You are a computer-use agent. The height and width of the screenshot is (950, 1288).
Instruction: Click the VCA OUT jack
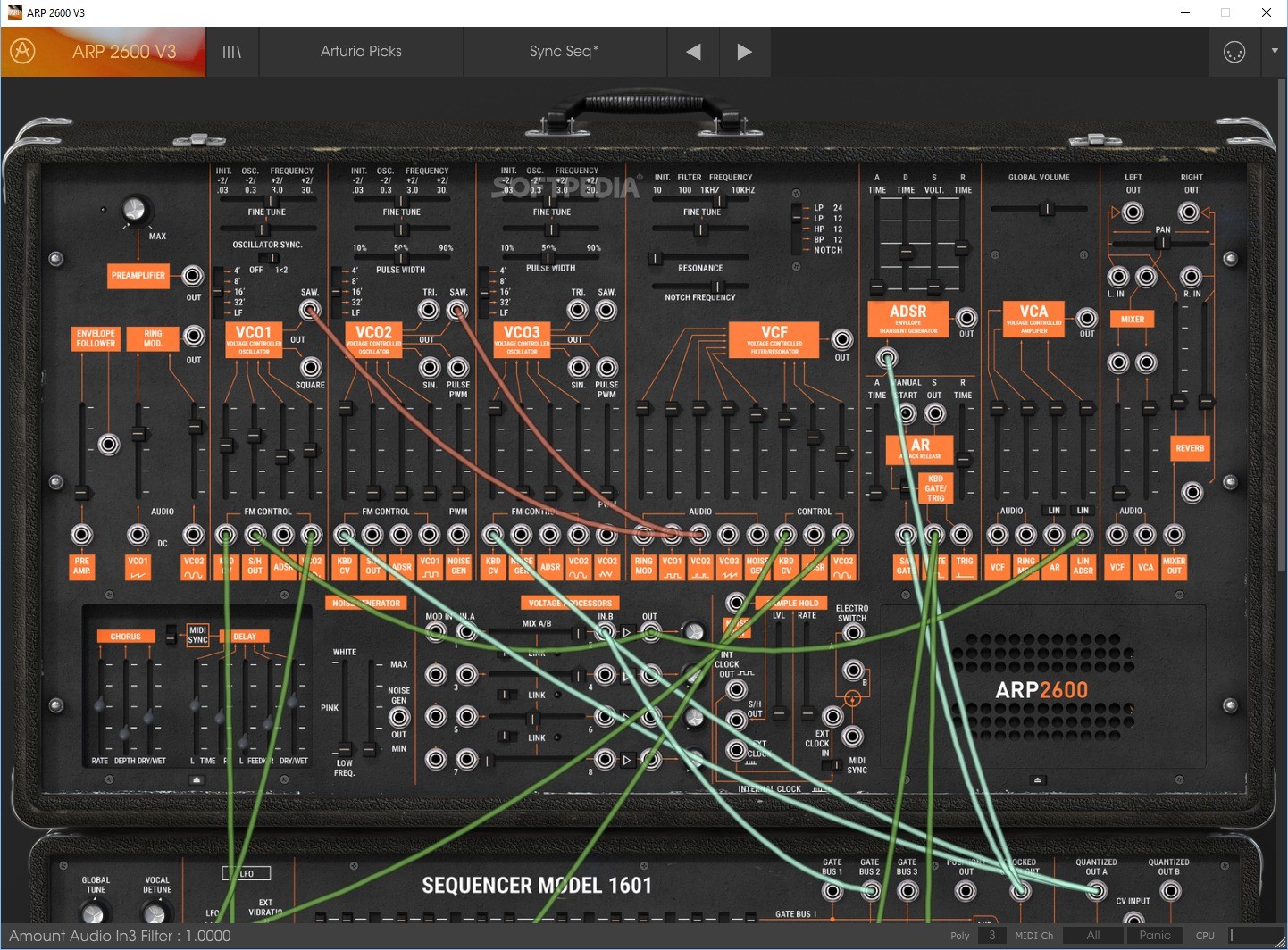point(1086,318)
